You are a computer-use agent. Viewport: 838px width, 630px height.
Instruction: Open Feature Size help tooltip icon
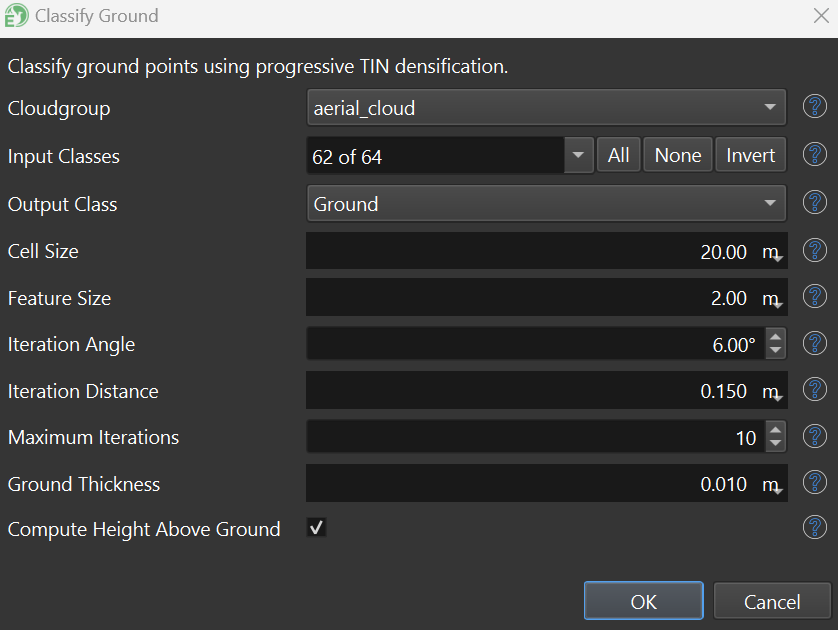click(x=815, y=297)
